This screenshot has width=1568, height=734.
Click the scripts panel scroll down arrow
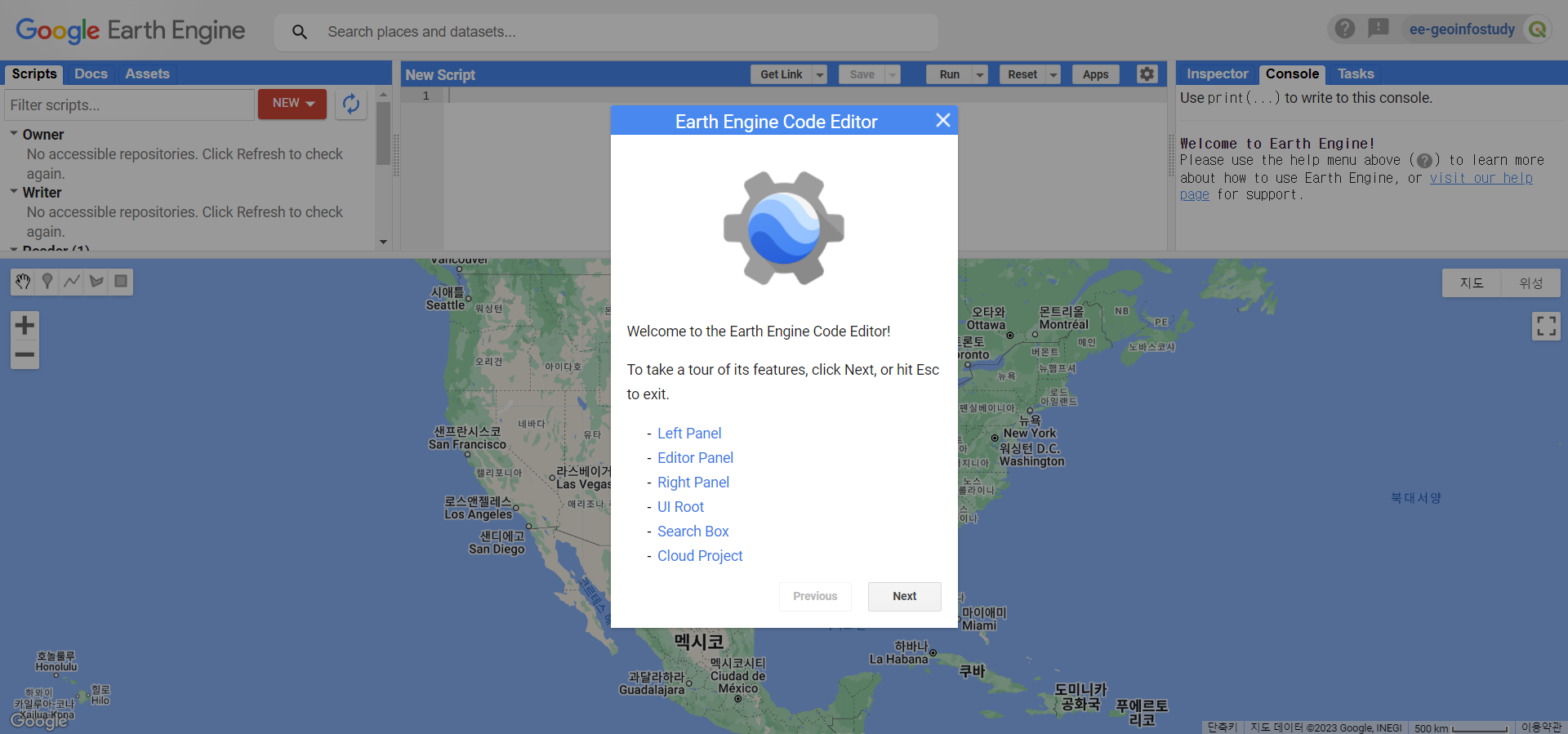pyautogui.click(x=383, y=242)
